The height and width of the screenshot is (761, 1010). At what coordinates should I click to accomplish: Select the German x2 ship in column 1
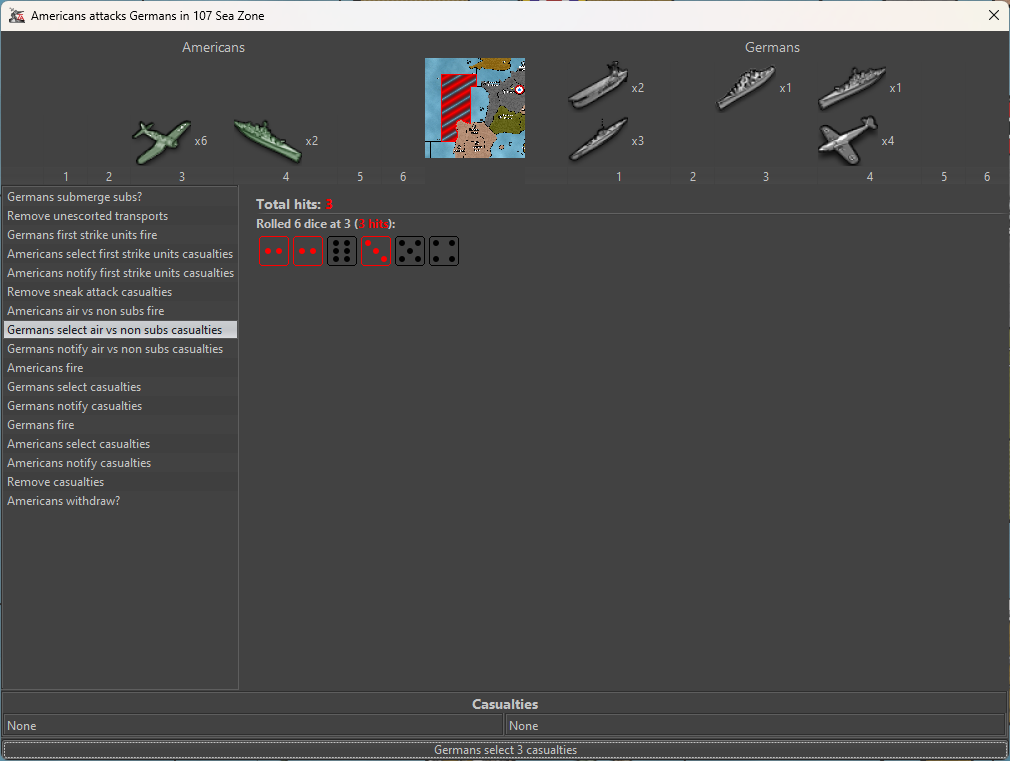598,87
